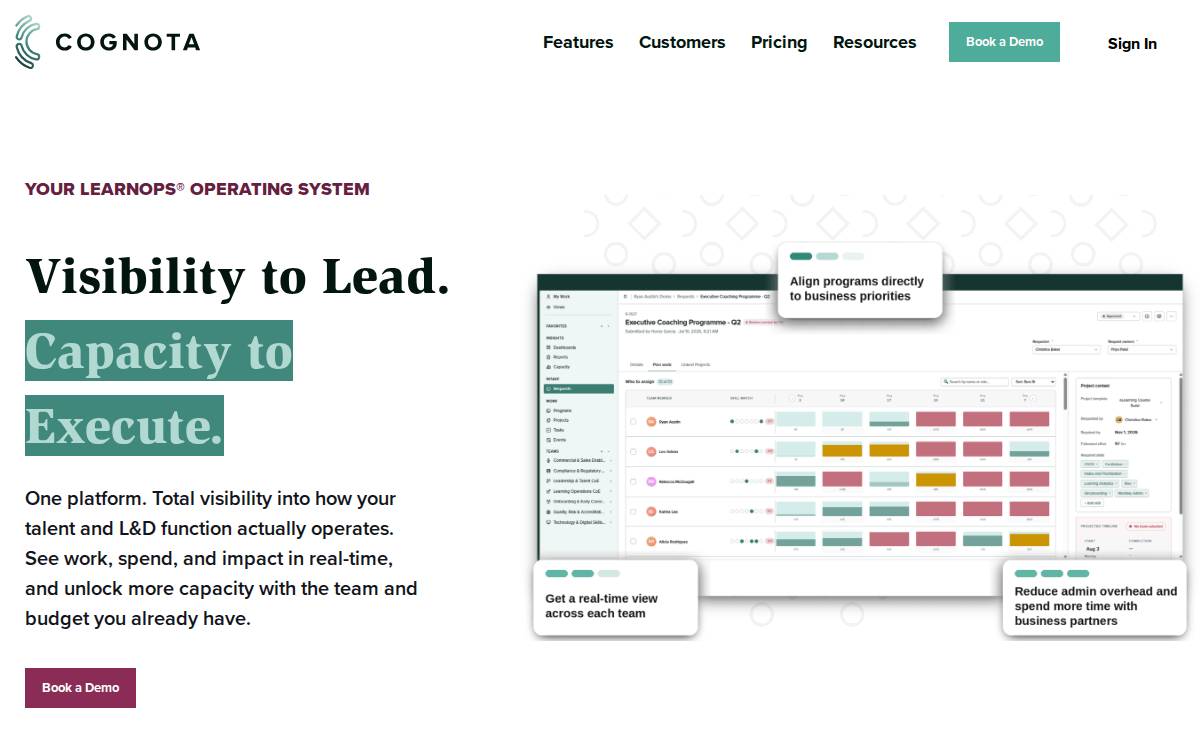Open the Requestor dropdown

1066,349
